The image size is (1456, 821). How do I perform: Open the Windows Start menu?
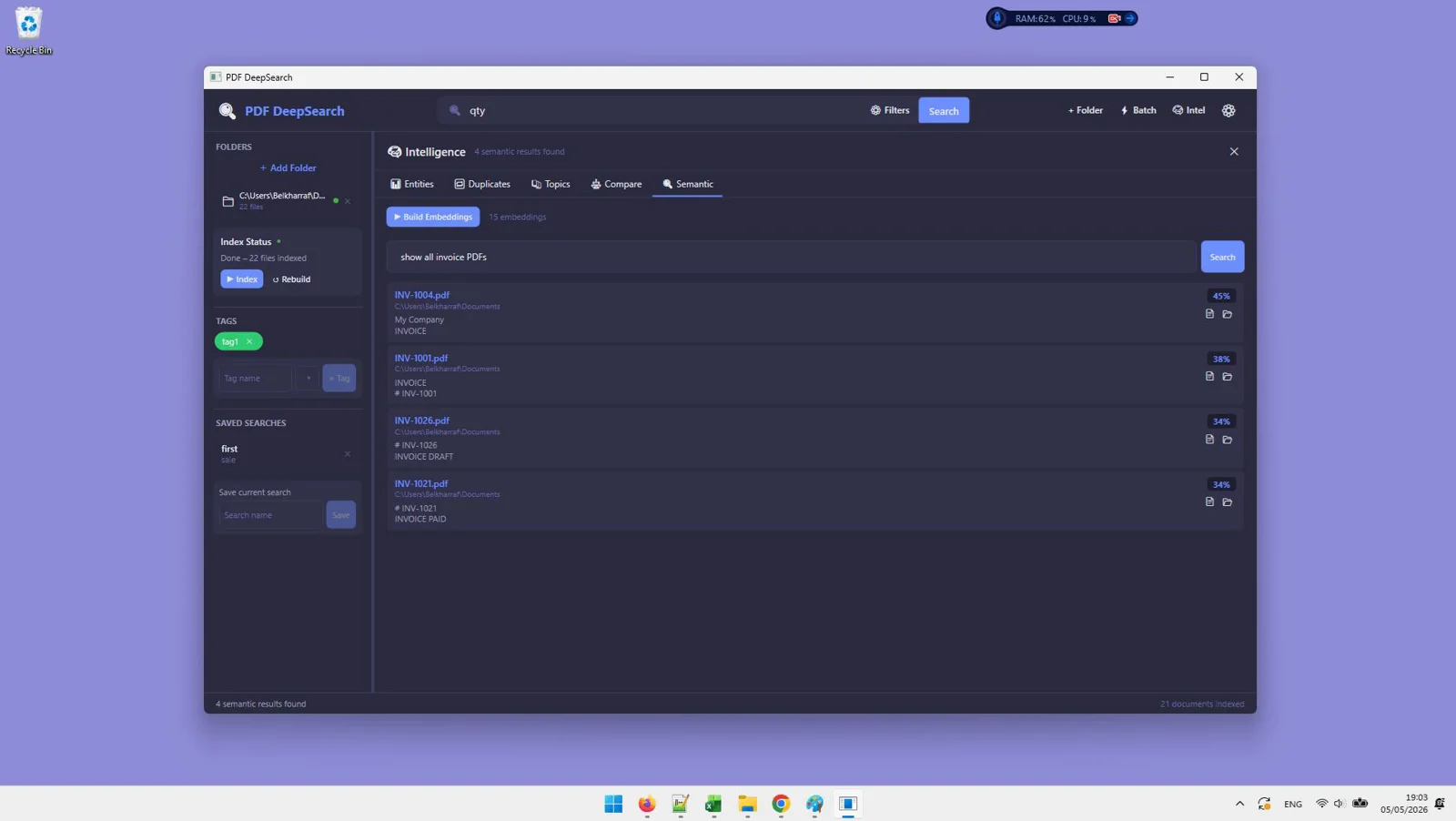pos(613,804)
